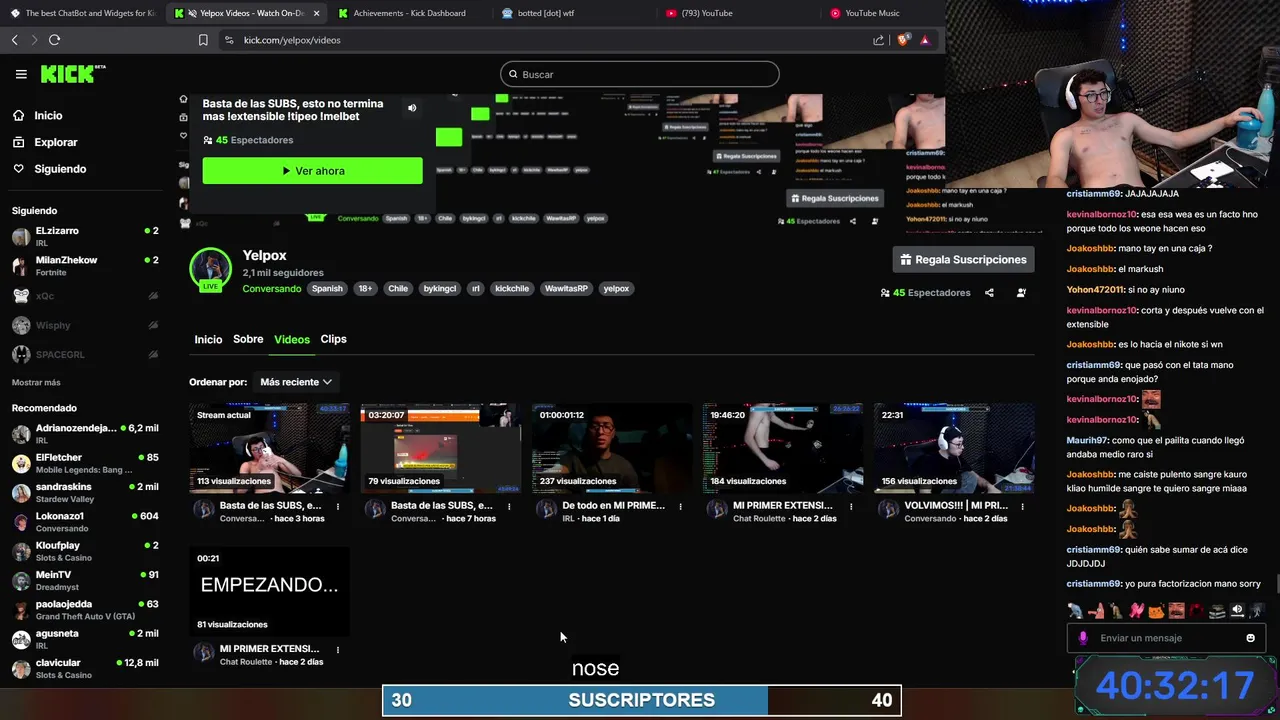This screenshot has height=720, width=1280.
Task: Click chat username kevinalbornoz10 in first message
Action: (x=1102, y=214)
